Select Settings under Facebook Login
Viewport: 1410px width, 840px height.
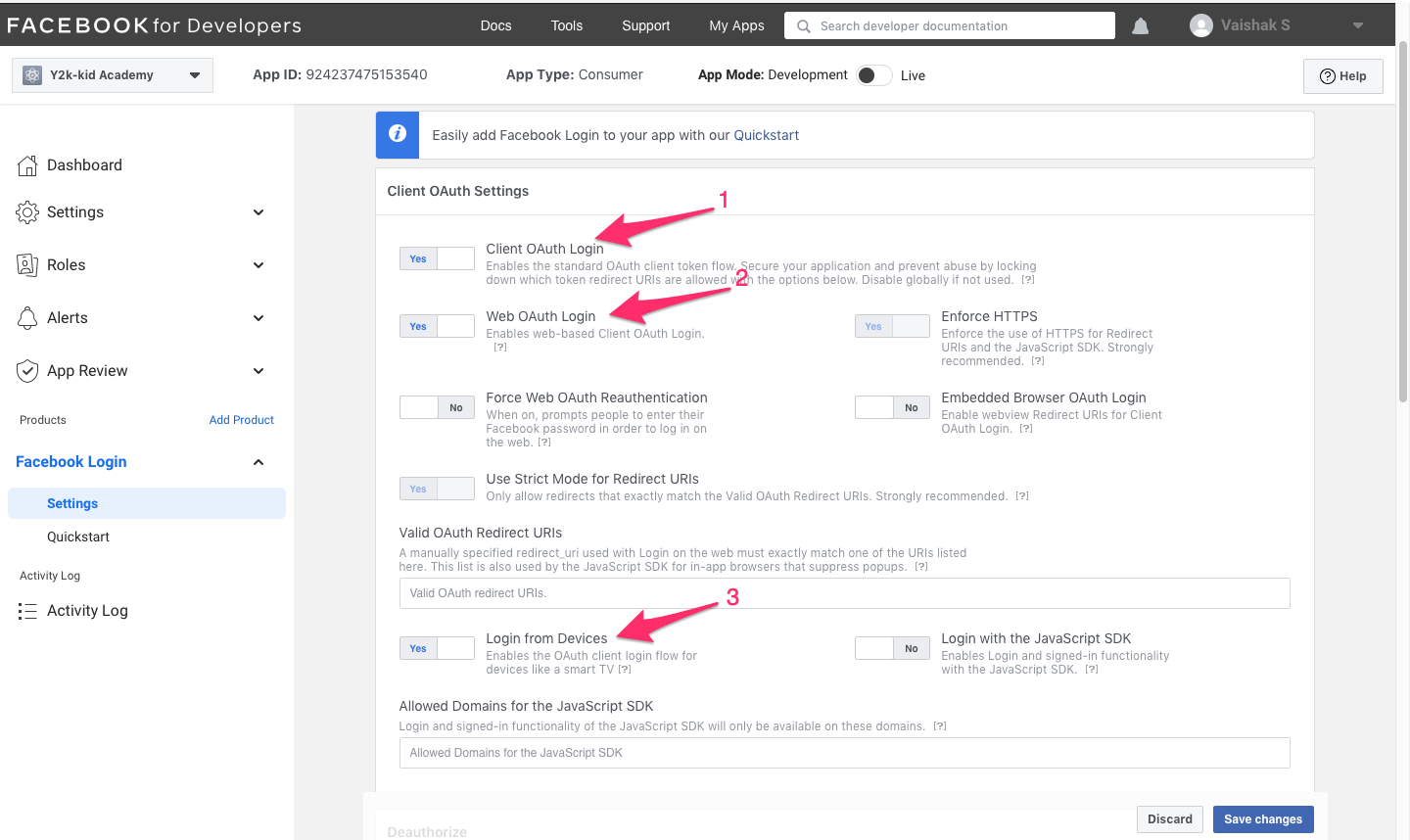coord(147,503)
